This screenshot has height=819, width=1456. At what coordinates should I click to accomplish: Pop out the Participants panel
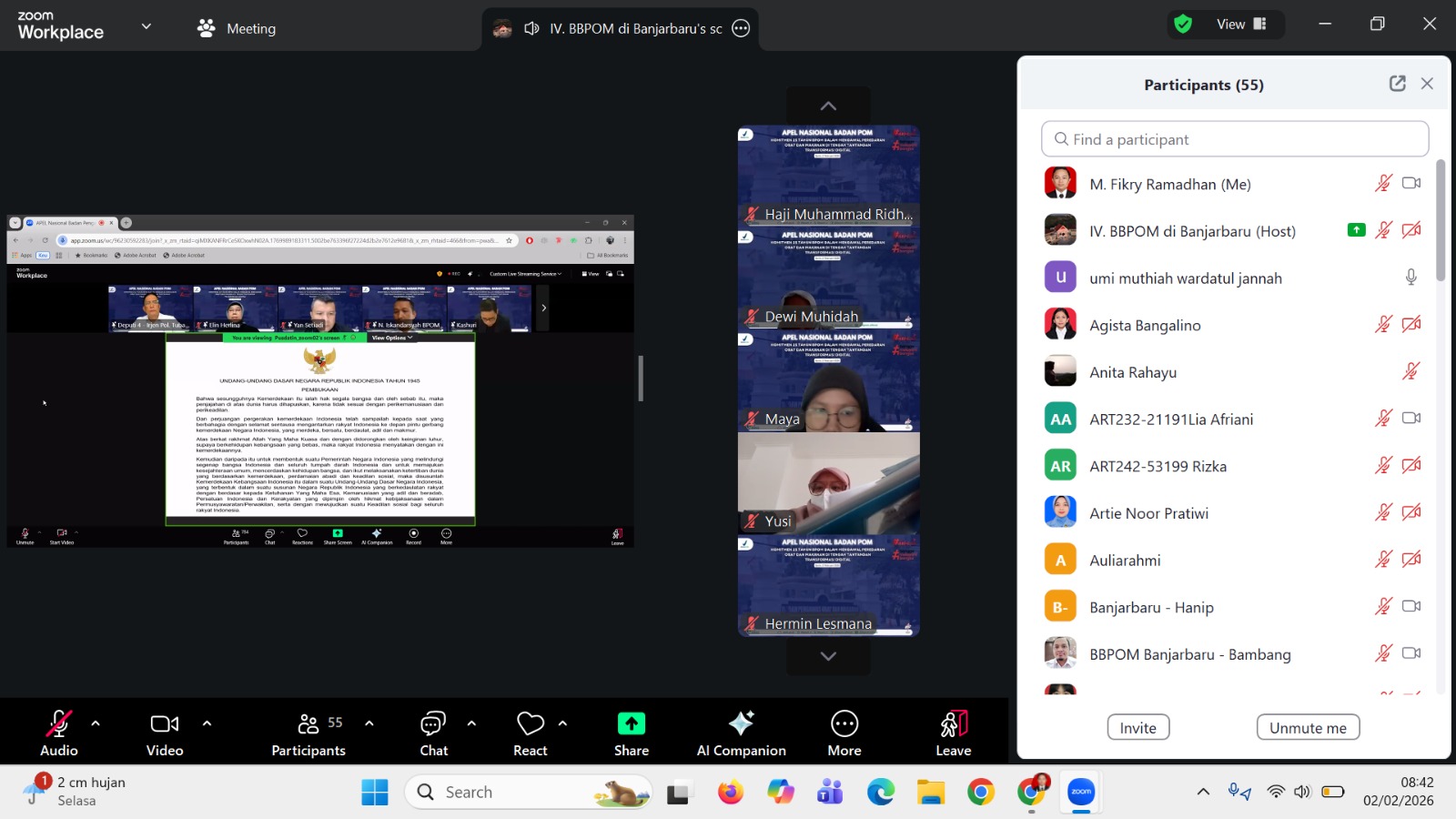[1397, 84]
